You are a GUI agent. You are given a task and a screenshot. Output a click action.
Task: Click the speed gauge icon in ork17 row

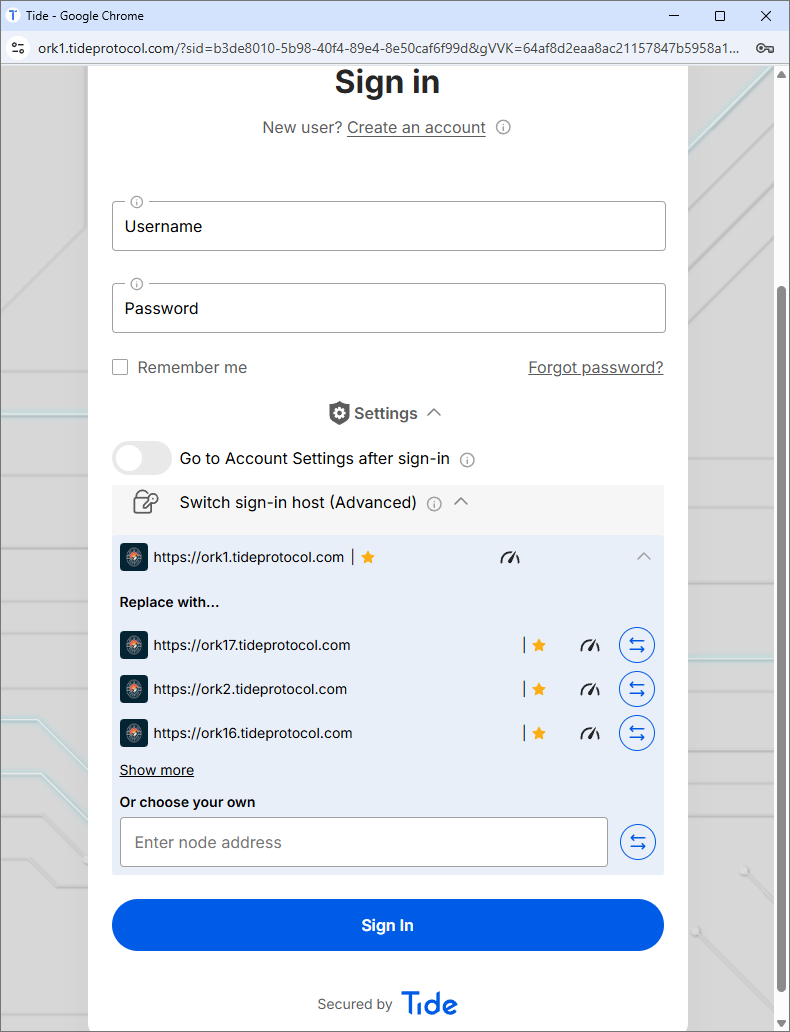click(590, 646)
